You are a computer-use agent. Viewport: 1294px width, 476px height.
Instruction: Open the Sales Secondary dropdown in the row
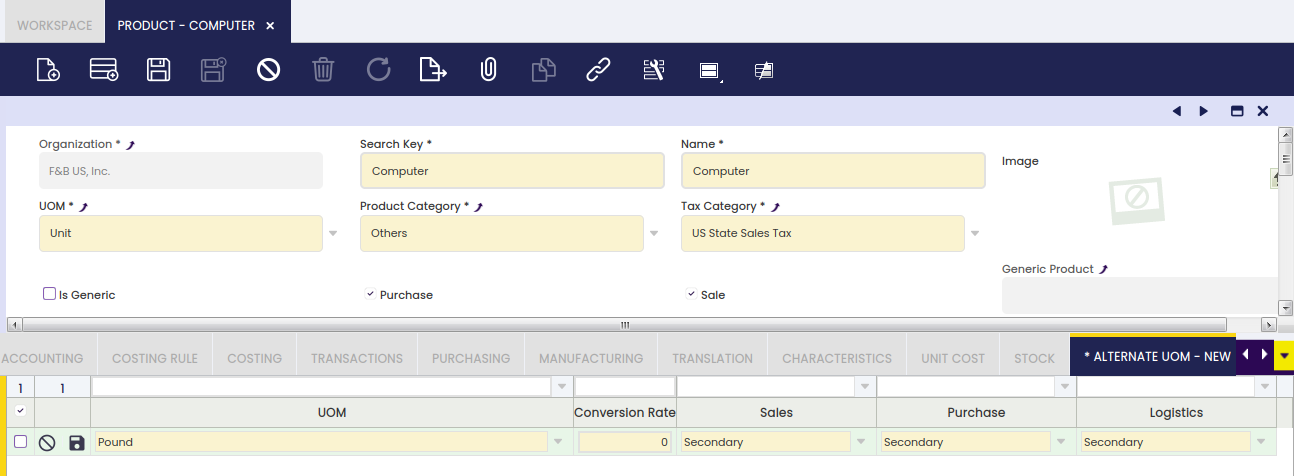point(861,442)
